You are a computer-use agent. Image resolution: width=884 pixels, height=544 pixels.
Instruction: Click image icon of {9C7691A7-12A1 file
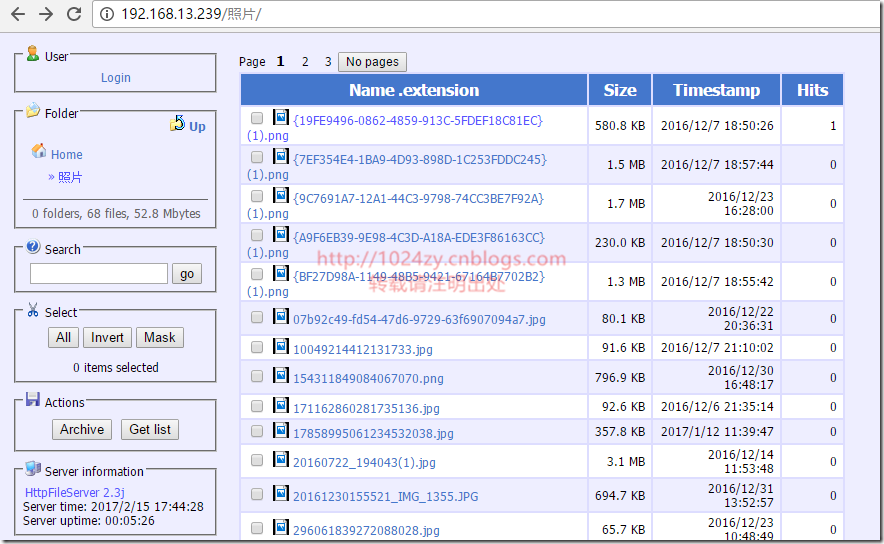(x=280, y=195)
